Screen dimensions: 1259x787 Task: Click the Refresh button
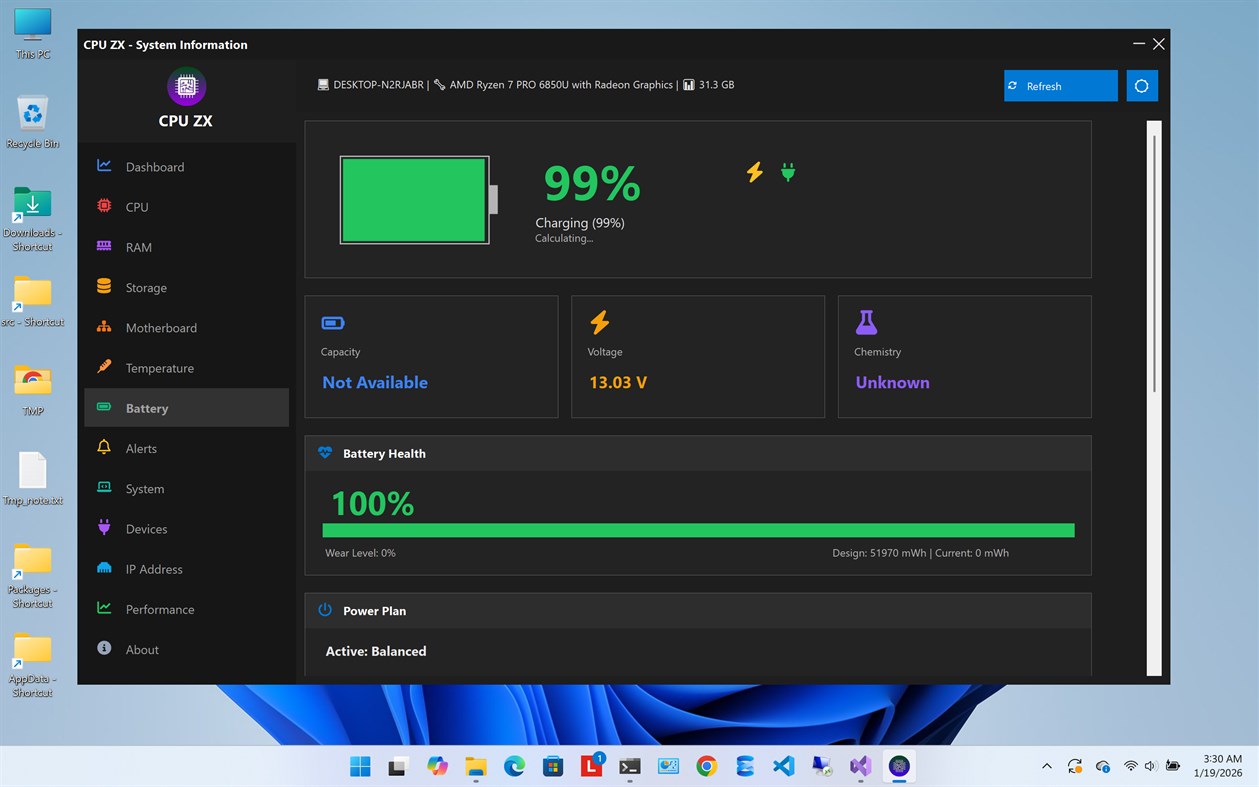click(1060, 86)
